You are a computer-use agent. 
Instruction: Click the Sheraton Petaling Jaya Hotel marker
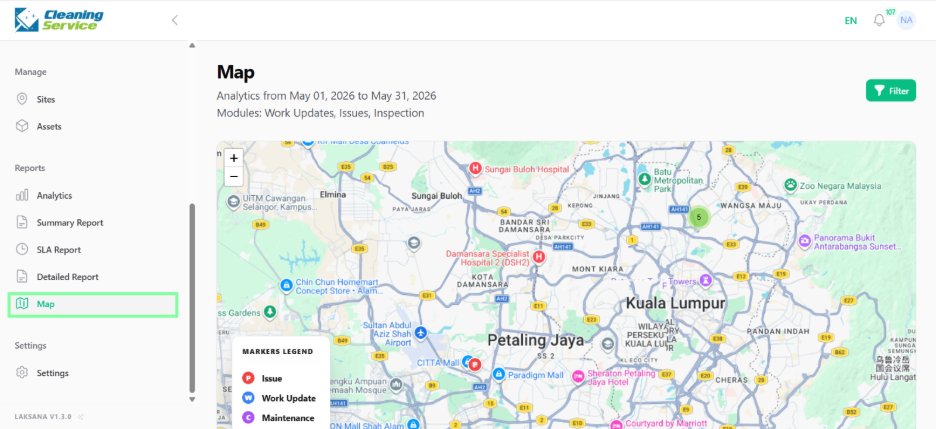pos(577,376)
